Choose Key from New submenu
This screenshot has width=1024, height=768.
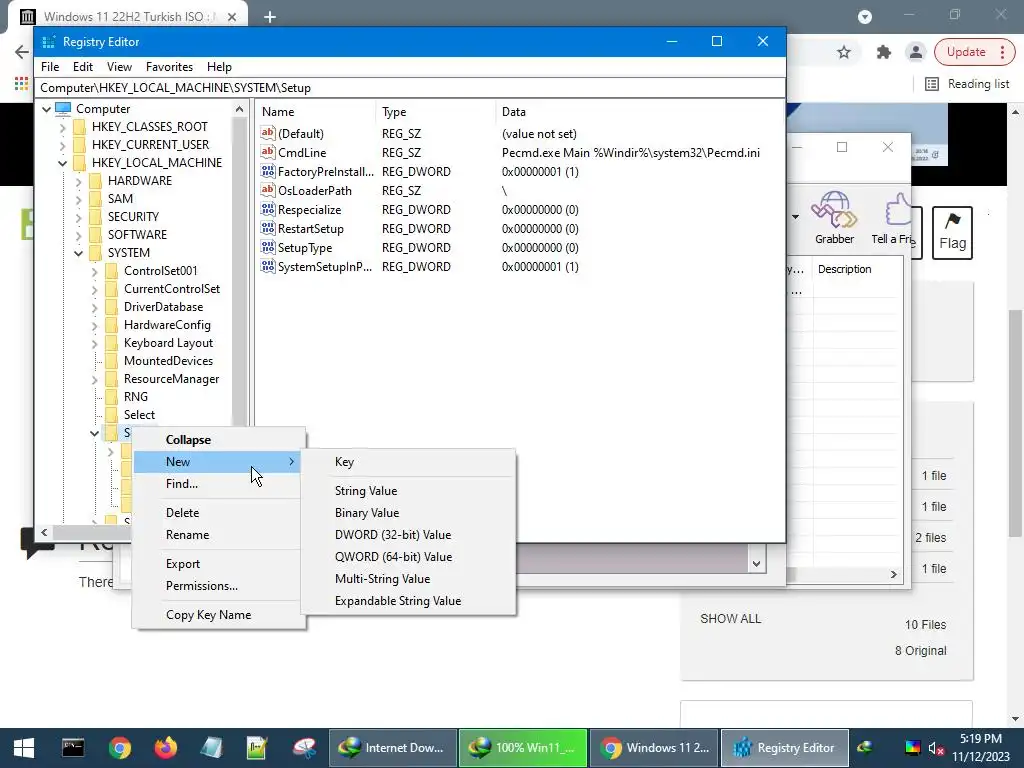click(408, 462)
